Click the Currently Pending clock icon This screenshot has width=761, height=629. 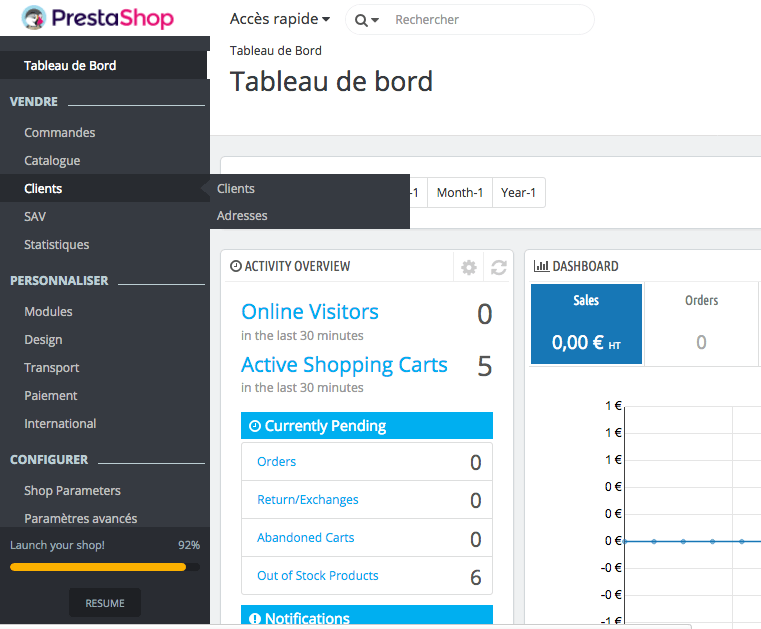(255, 426)
